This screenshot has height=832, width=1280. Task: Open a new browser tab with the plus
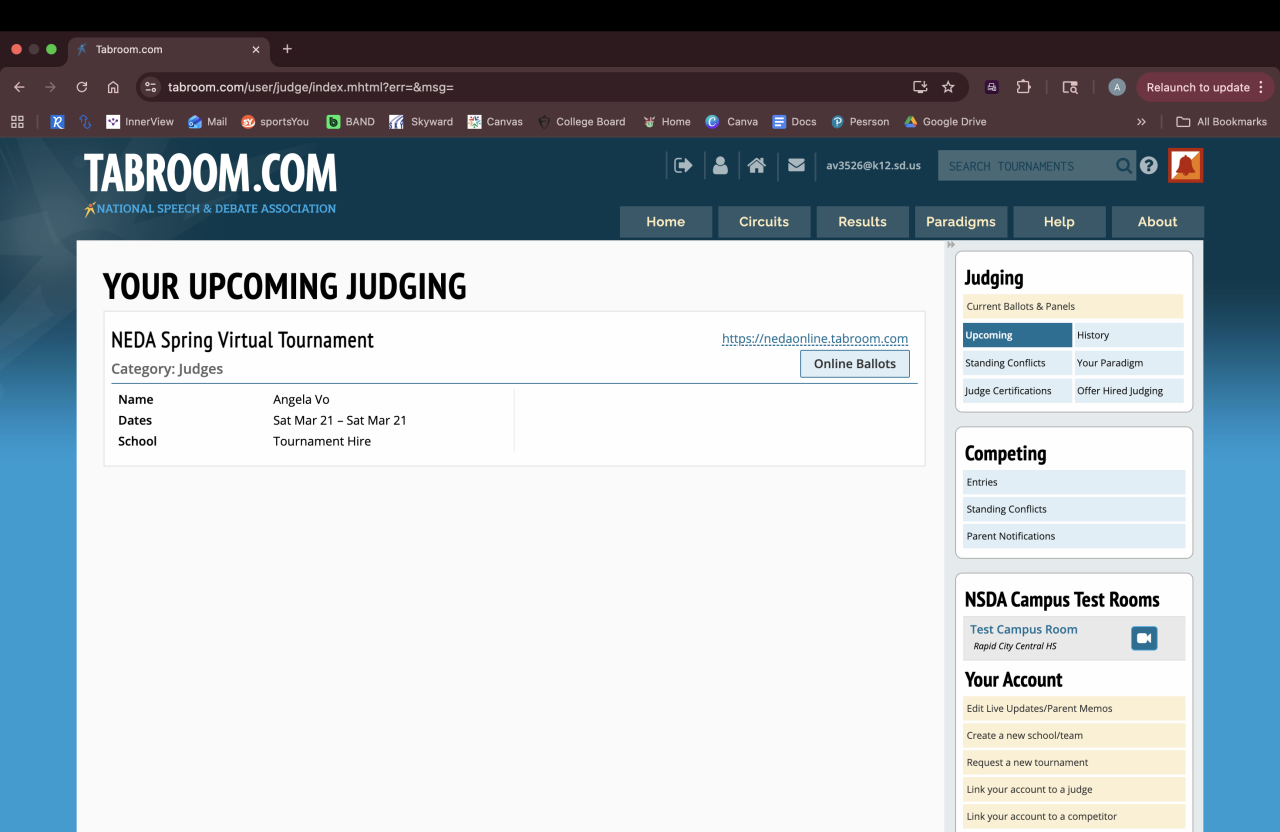click(x=287, y=49)
